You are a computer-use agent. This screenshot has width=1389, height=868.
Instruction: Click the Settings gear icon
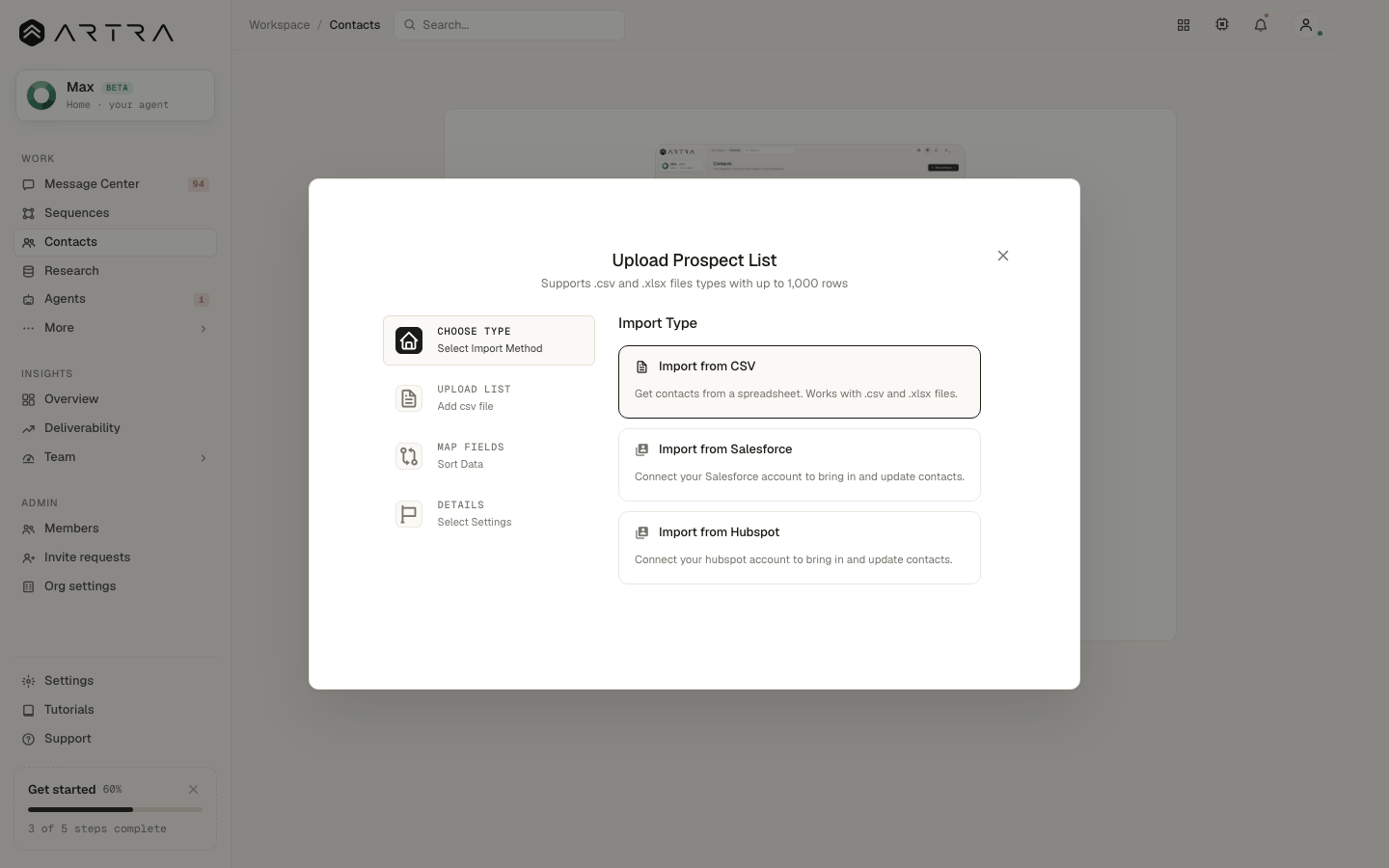coord(28,681)
